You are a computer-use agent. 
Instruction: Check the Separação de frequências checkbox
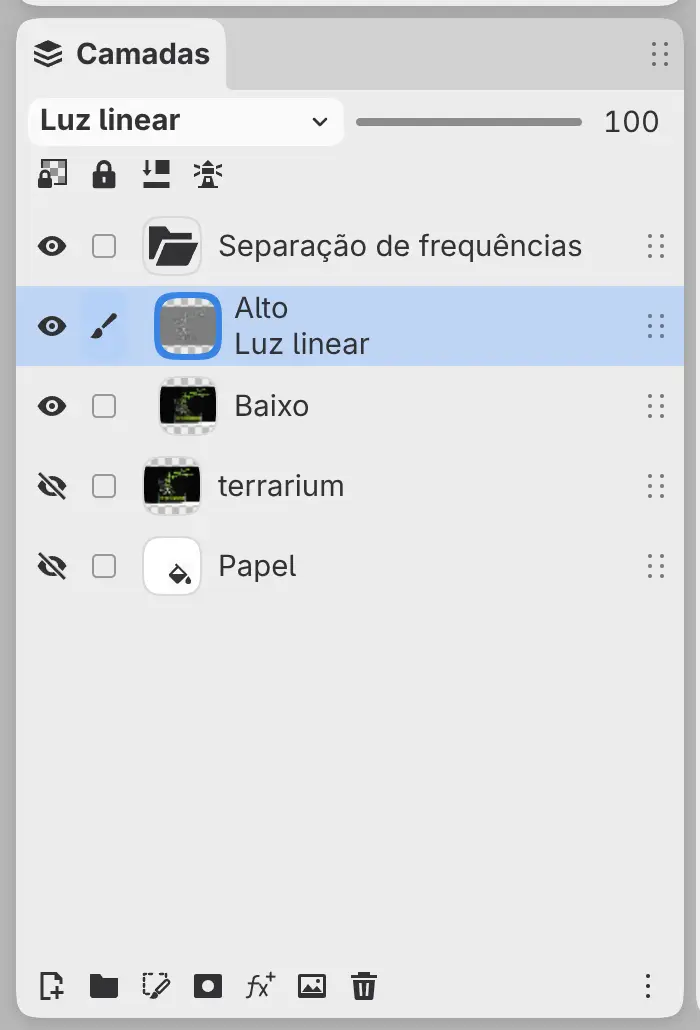coord(104,246)
